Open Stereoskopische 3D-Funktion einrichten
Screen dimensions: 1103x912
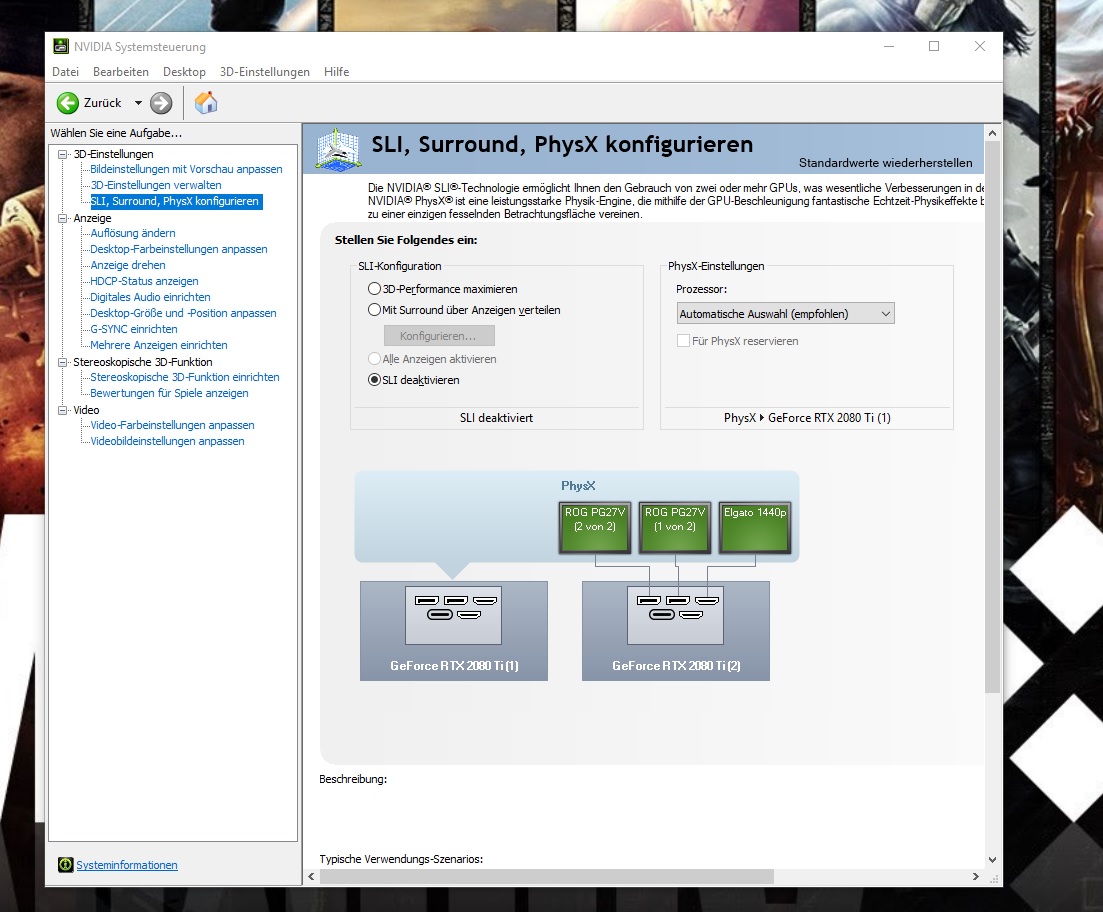(x=185, y=377)
